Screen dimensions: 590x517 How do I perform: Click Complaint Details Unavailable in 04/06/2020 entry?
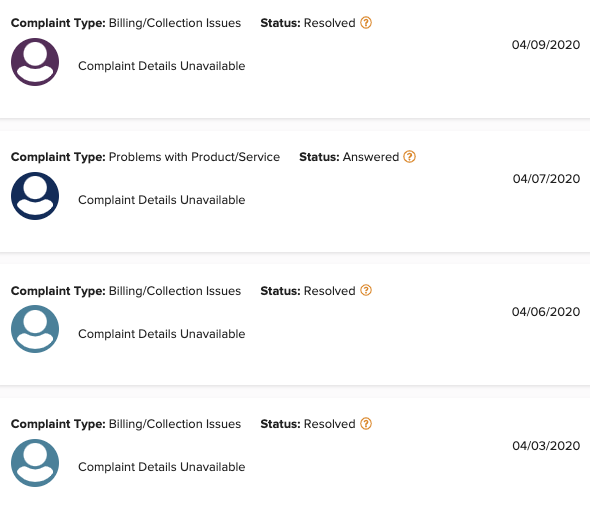pos(161,334)
